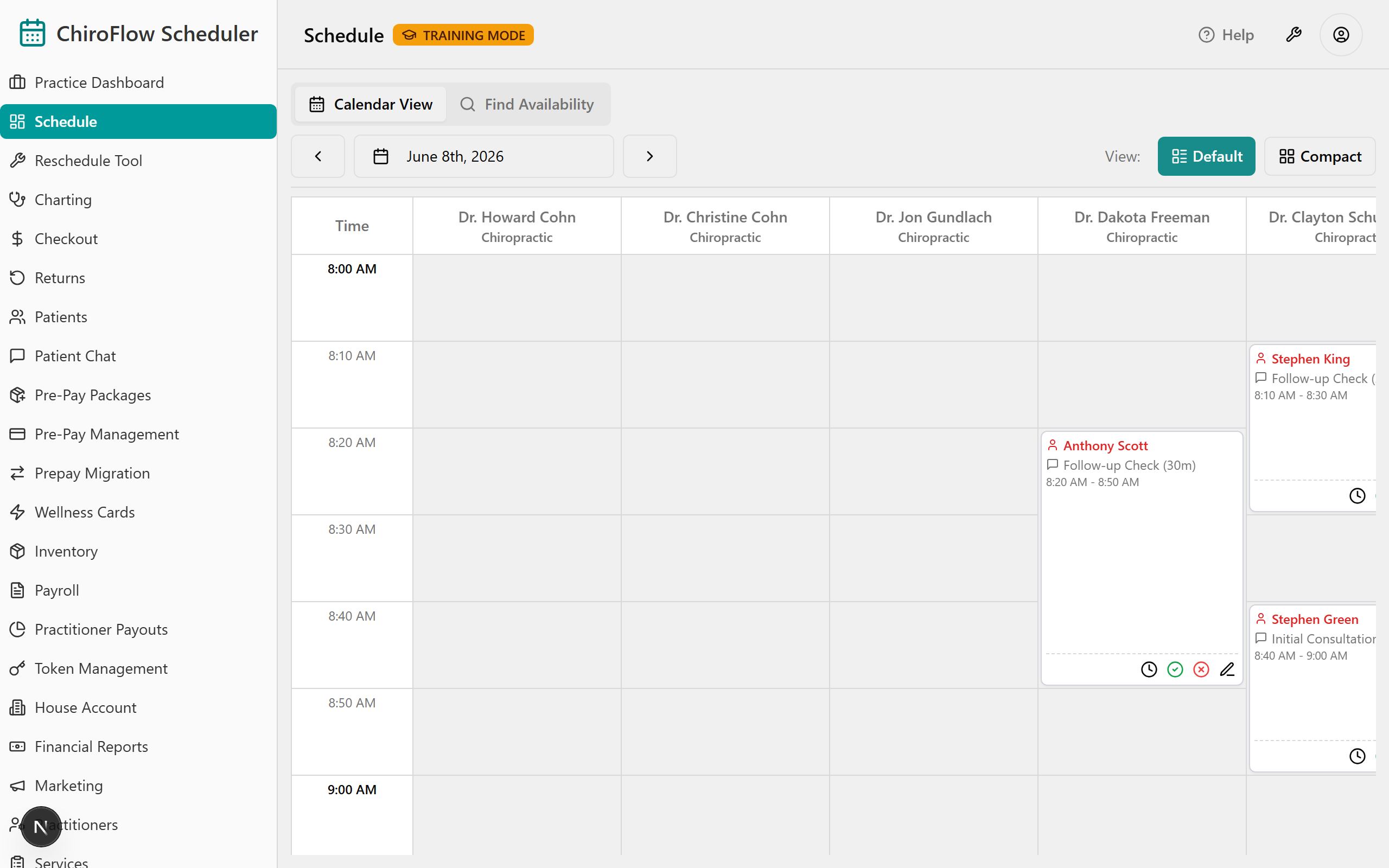Screen dimensions: 1389x868
Task: Select the Compact view mode
Action: coord(1320,156)
